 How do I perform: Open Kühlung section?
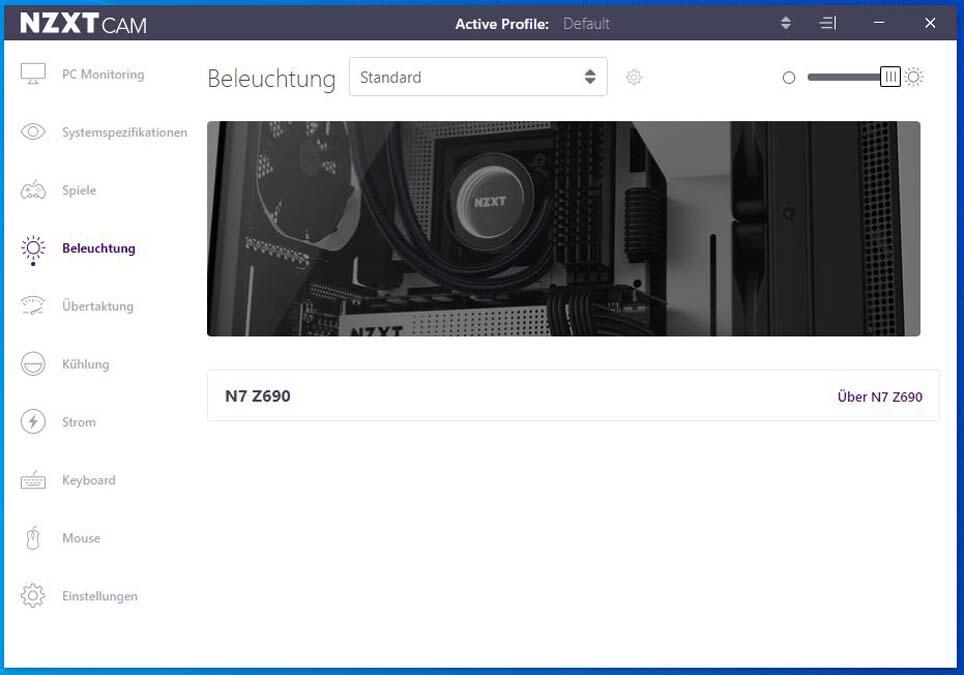tap(85, 364)
